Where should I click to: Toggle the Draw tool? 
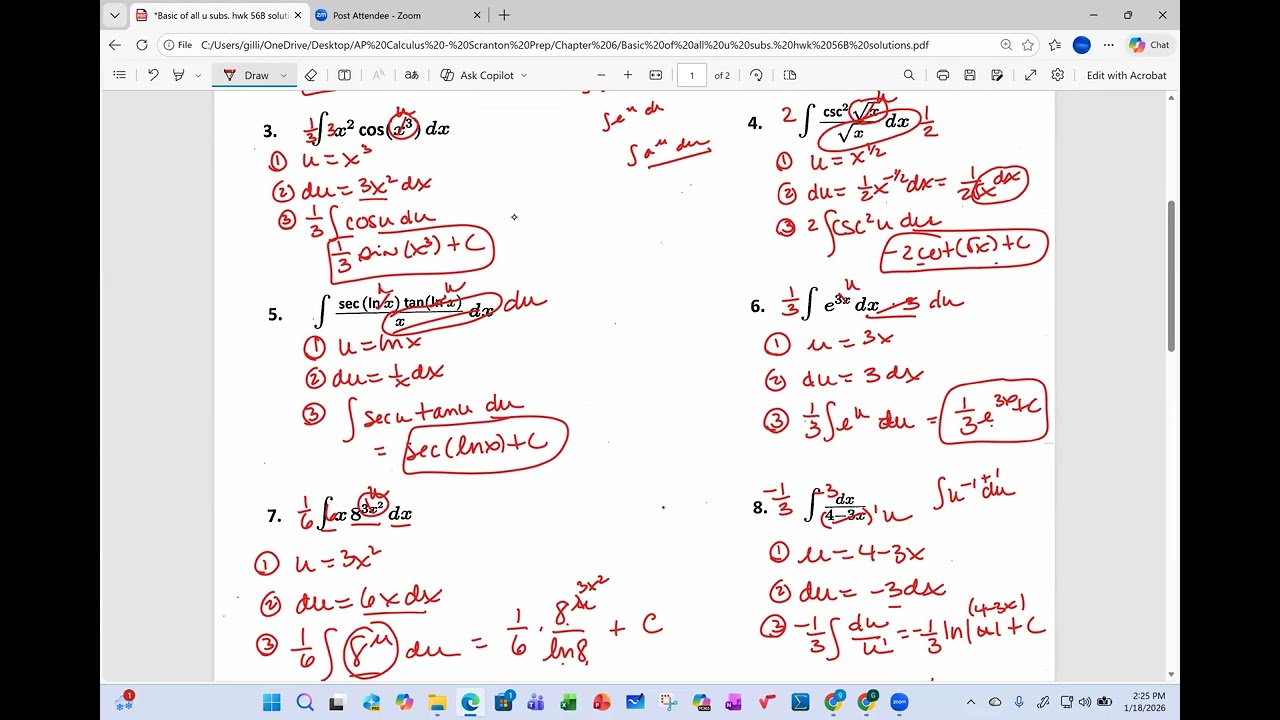(246, 75)
